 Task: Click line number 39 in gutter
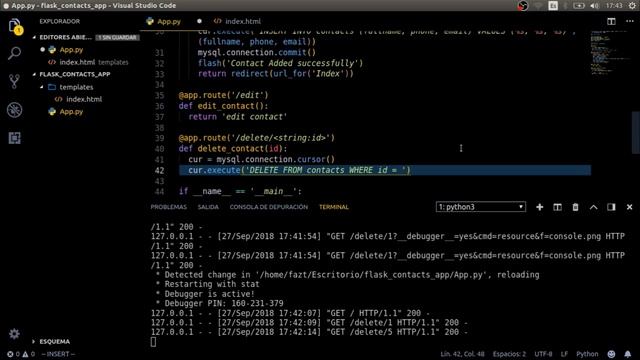tap(159, 138)
